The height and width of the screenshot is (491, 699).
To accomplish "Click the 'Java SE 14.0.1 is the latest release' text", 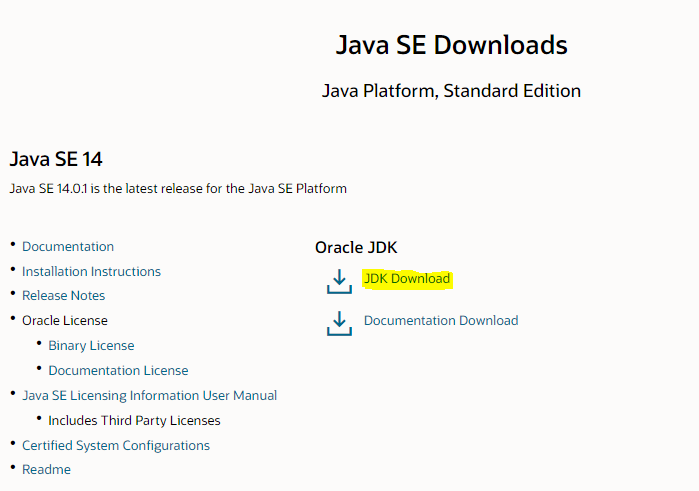I will [178, 189].
